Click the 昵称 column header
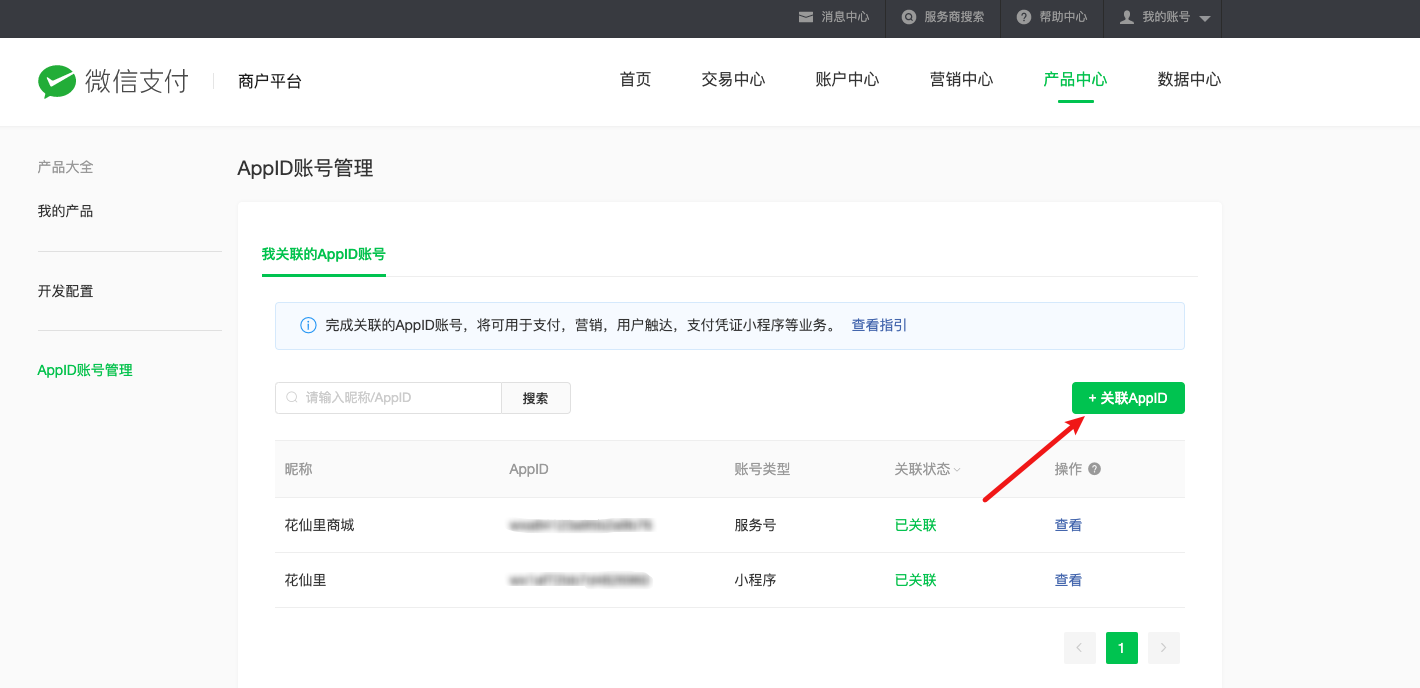This screenshot has height=688, width=1420. pyautogui.click(x=299, y=469)
